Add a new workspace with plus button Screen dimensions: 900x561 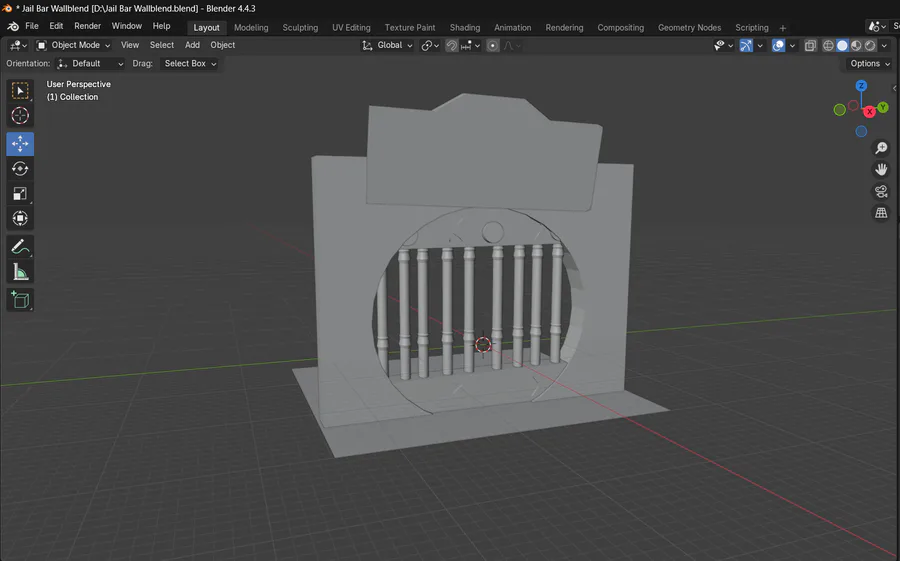(782, 28)
